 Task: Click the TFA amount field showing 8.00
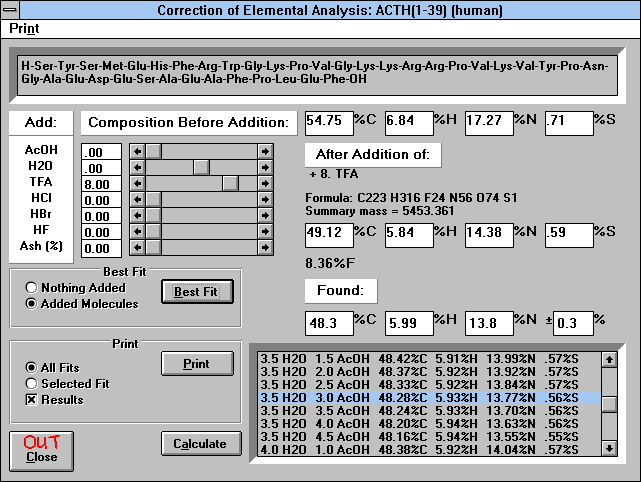click(101, 184)
